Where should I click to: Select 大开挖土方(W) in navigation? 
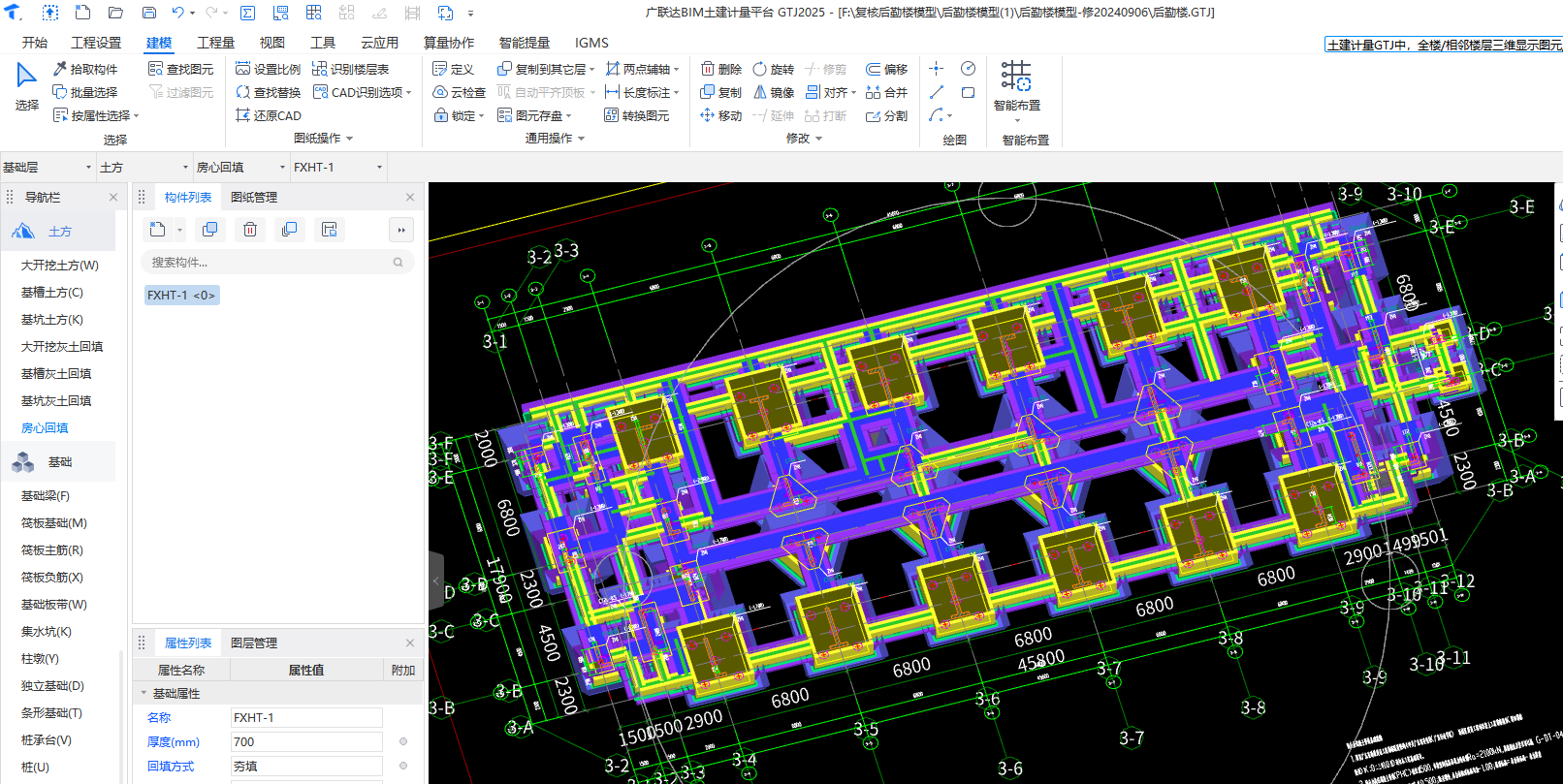coord(60,265)
